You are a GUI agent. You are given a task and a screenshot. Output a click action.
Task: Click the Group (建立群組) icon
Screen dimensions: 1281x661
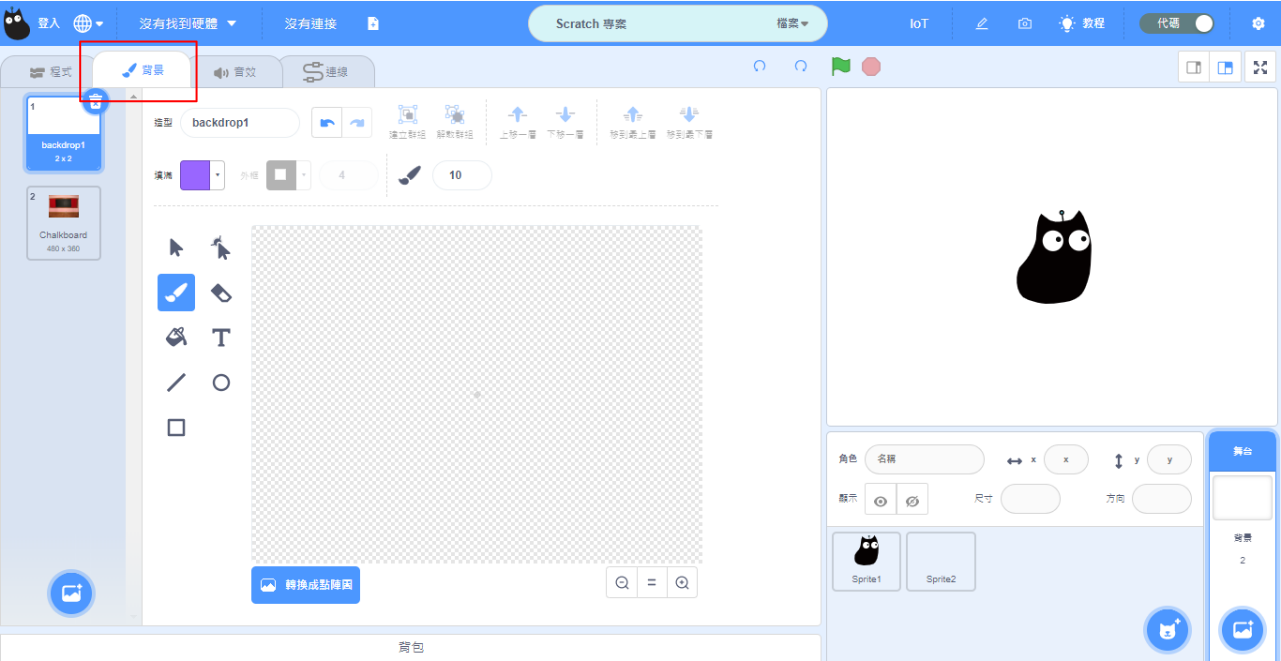(407, 122)
